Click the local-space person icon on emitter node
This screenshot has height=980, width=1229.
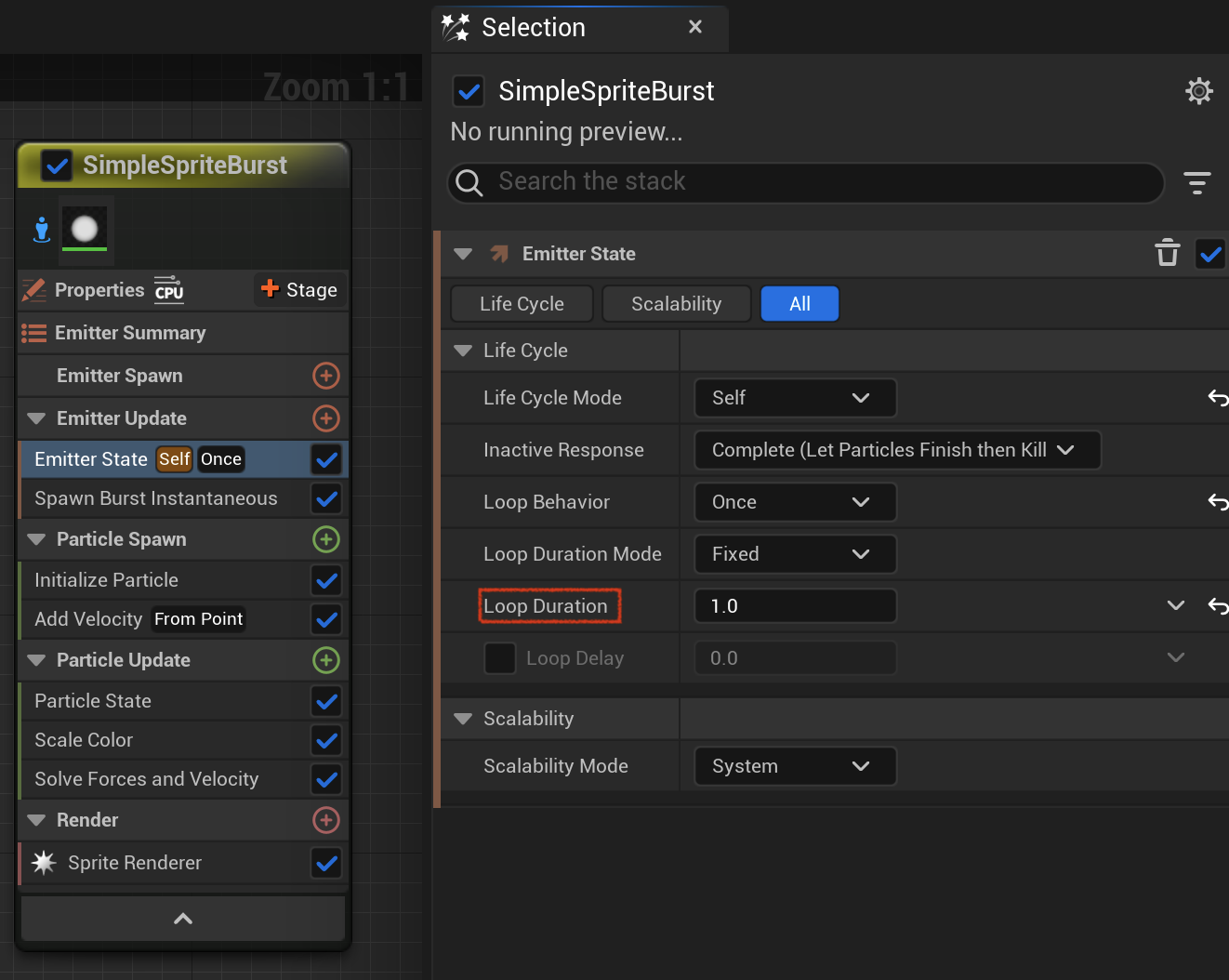click(x=42, y=229)
